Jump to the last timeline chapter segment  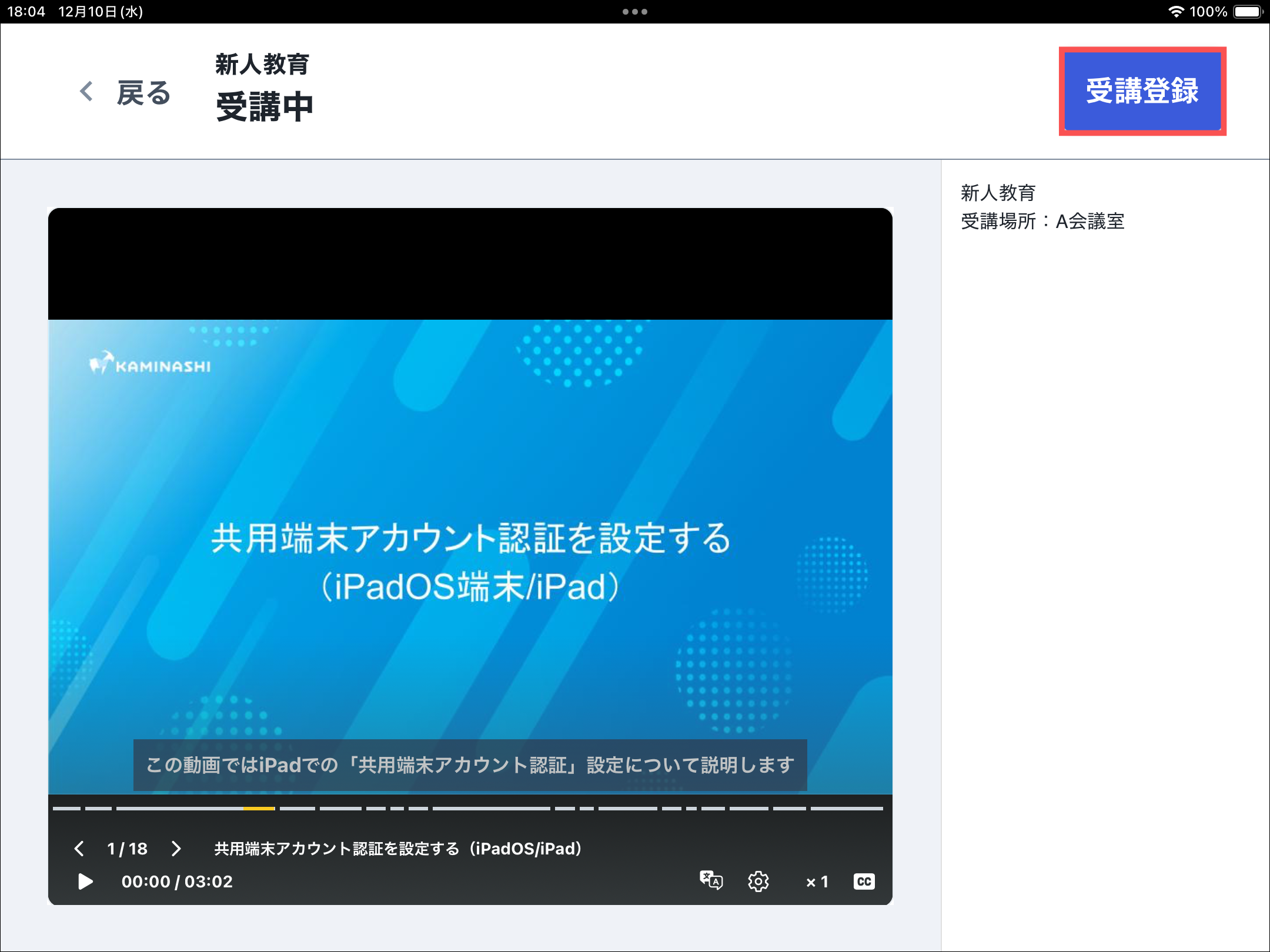pos(847,809)
